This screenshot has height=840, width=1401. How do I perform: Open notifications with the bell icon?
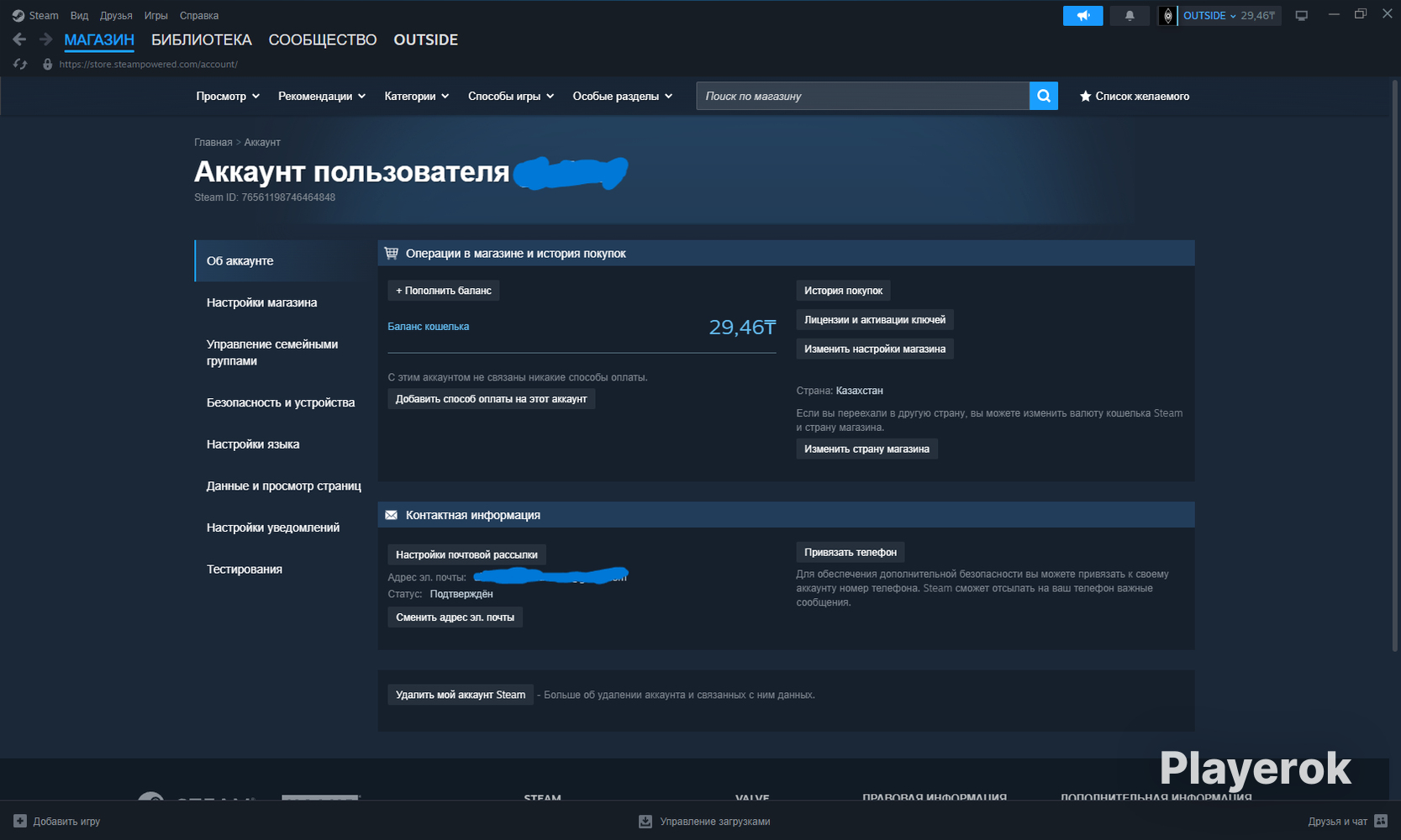tap(1130, 15)
